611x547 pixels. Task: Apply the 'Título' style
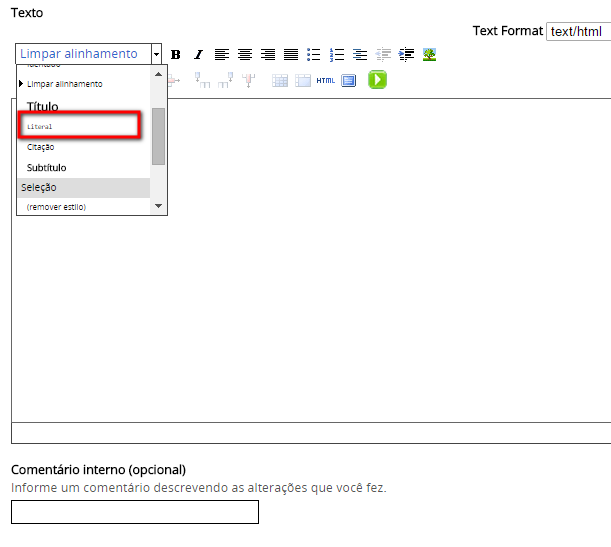coord(42,106)
